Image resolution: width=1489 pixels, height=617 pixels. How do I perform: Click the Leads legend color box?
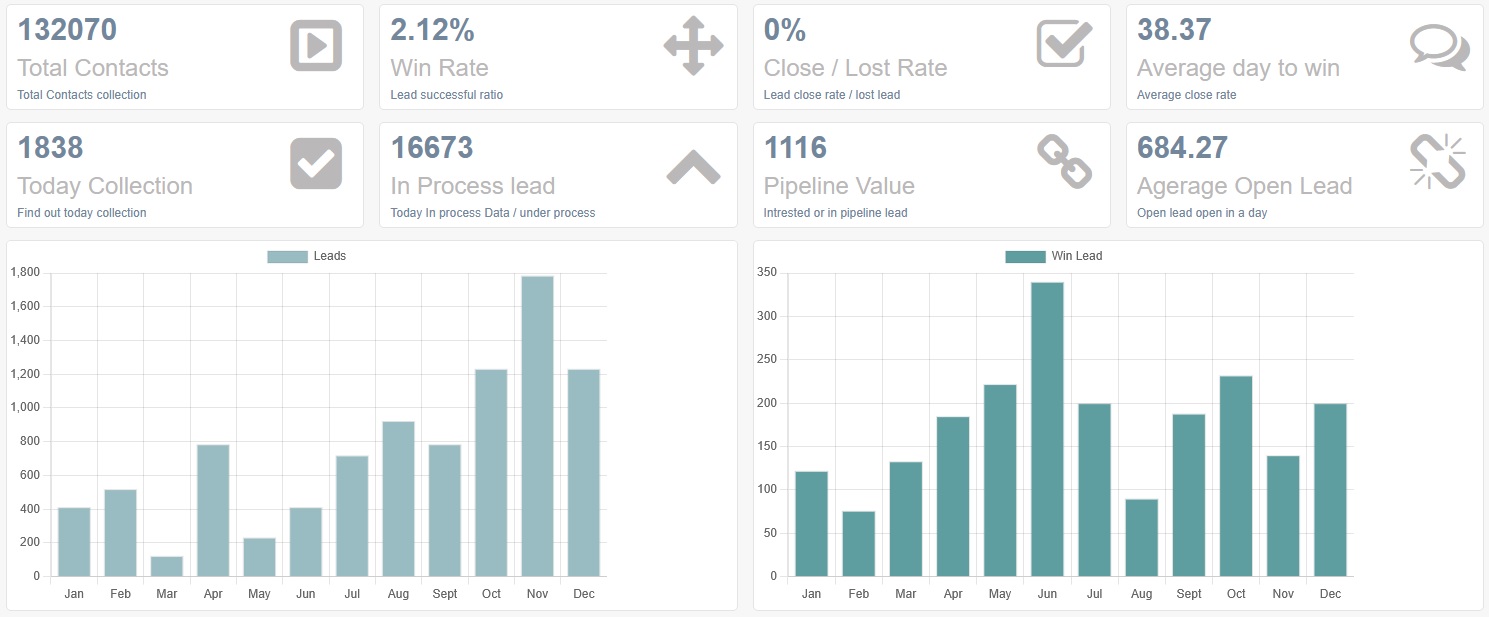(x=287, y=257)
